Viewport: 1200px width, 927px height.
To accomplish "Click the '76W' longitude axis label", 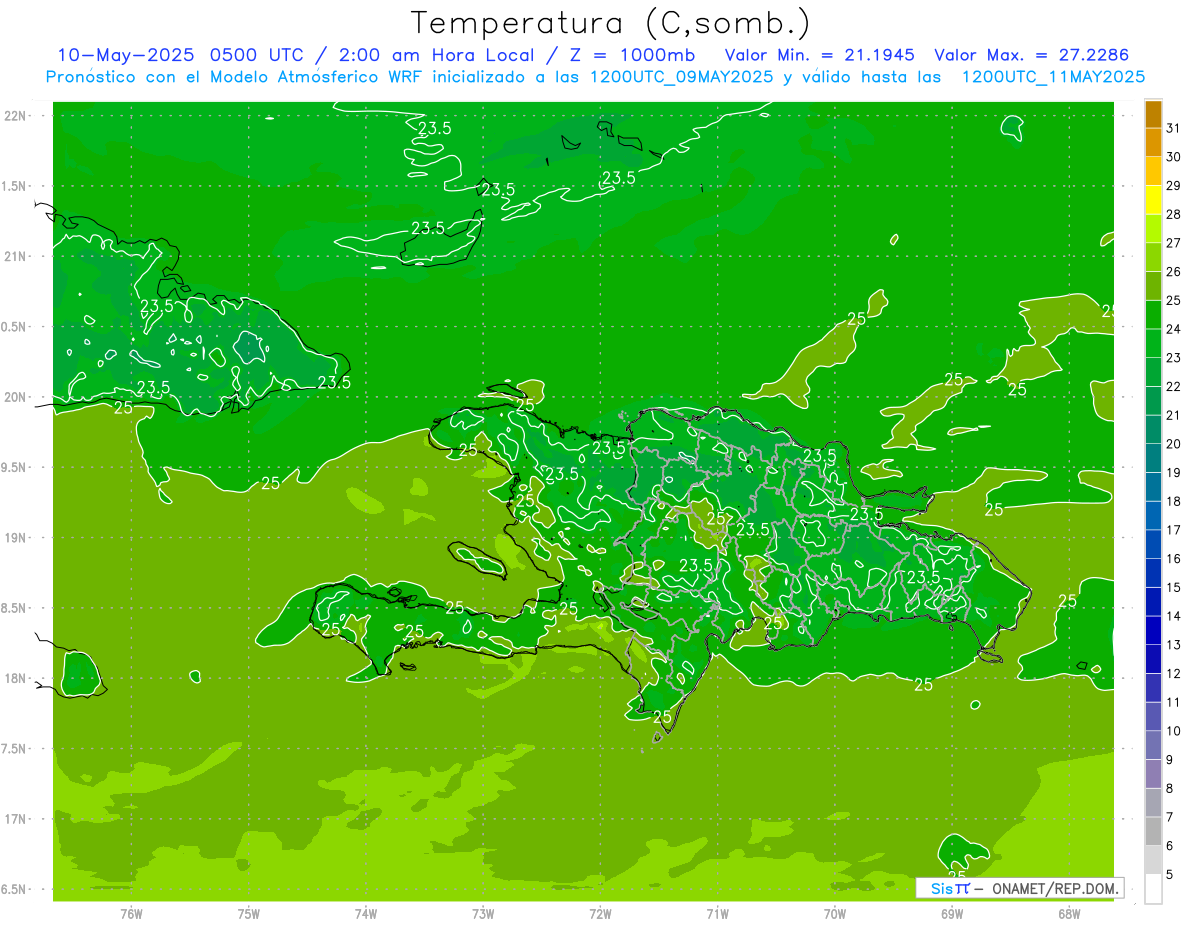I will (x=131, y=913).
